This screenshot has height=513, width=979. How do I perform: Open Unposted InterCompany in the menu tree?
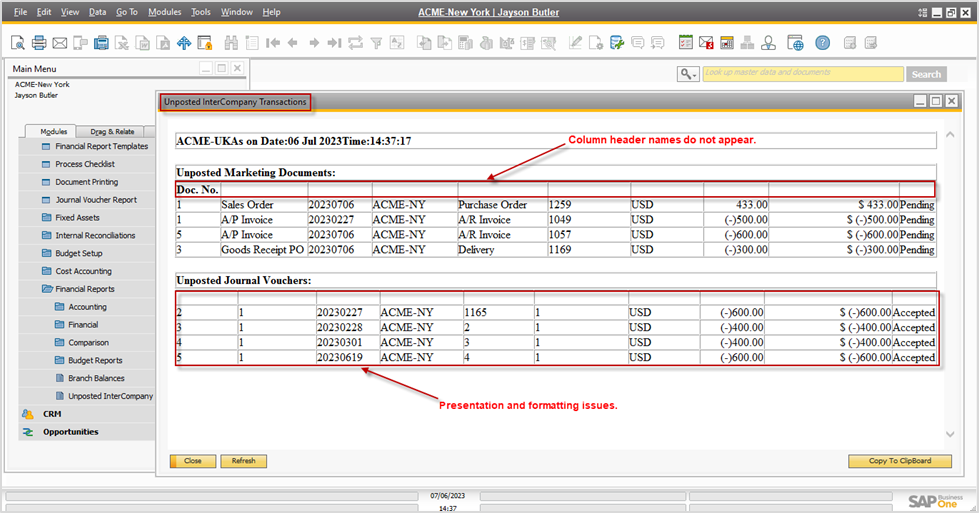point(110,396)
